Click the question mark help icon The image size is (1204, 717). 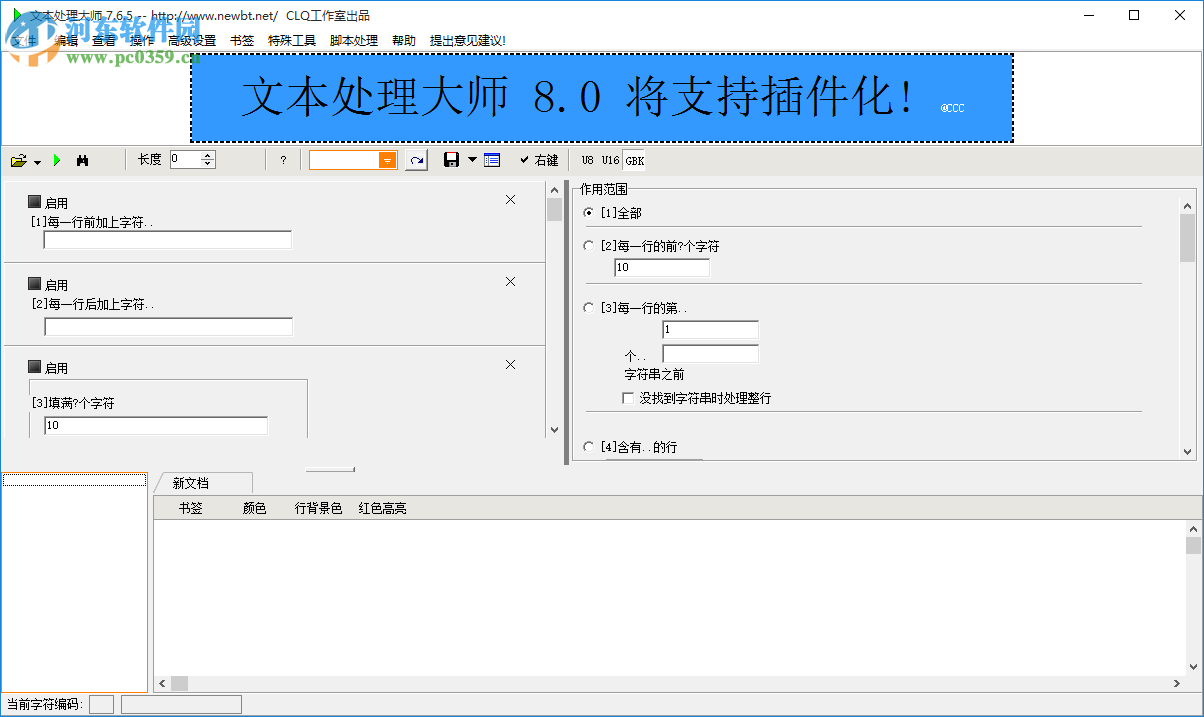283,159
